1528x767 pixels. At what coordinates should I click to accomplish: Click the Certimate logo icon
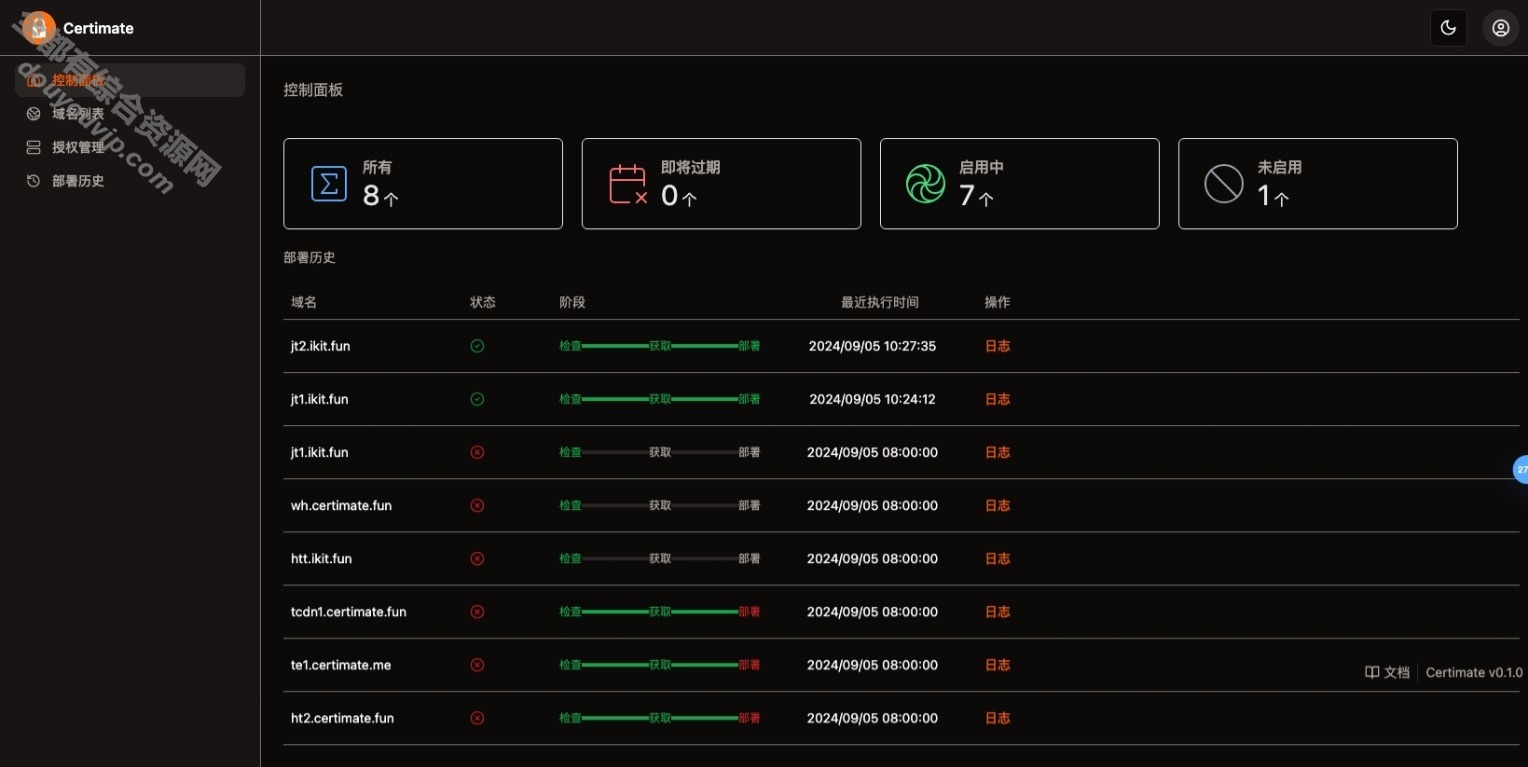pos(39,28)
